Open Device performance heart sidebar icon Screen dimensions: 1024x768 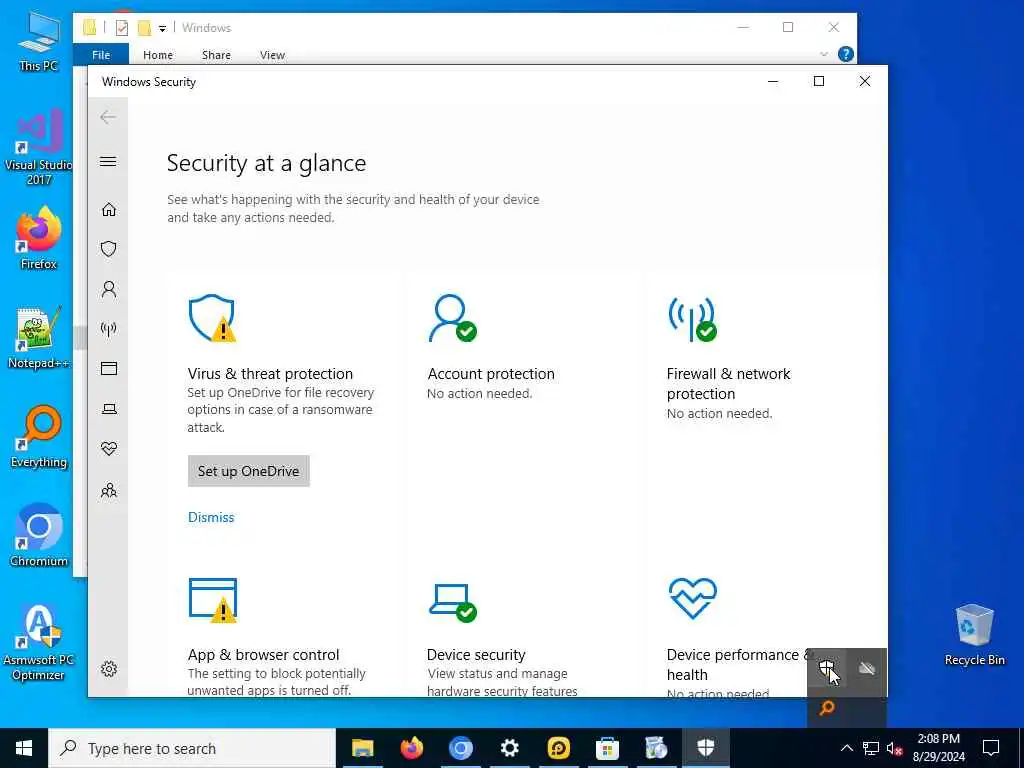coord(108,449)
